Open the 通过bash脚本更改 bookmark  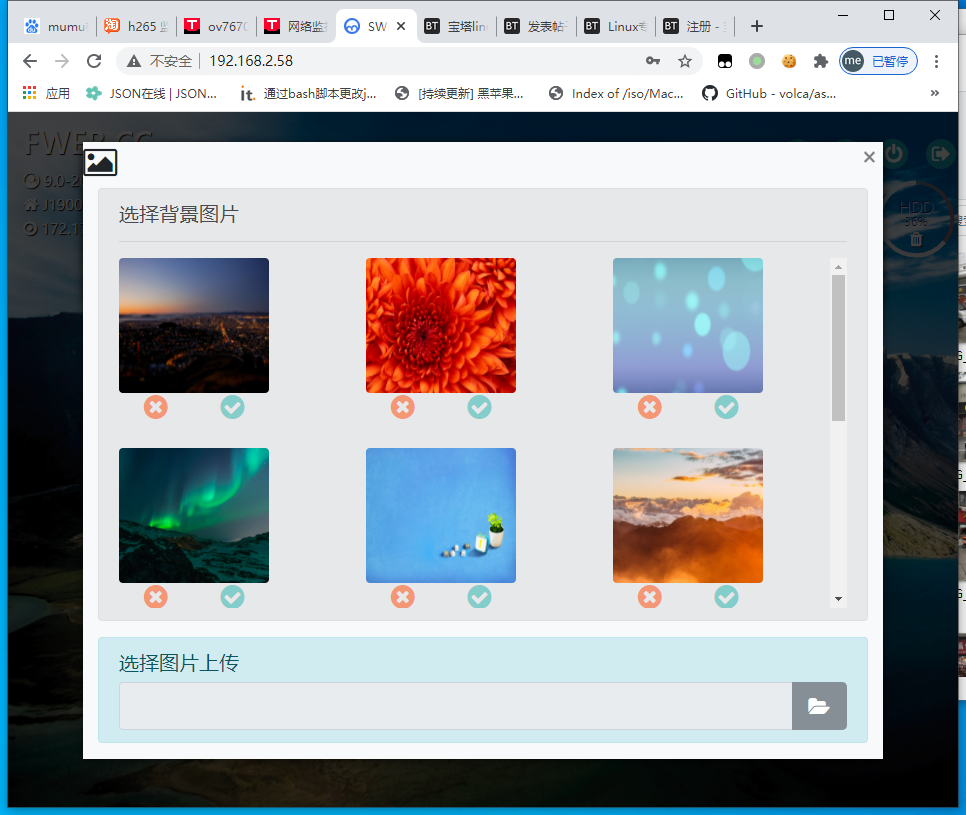[308, 94]
